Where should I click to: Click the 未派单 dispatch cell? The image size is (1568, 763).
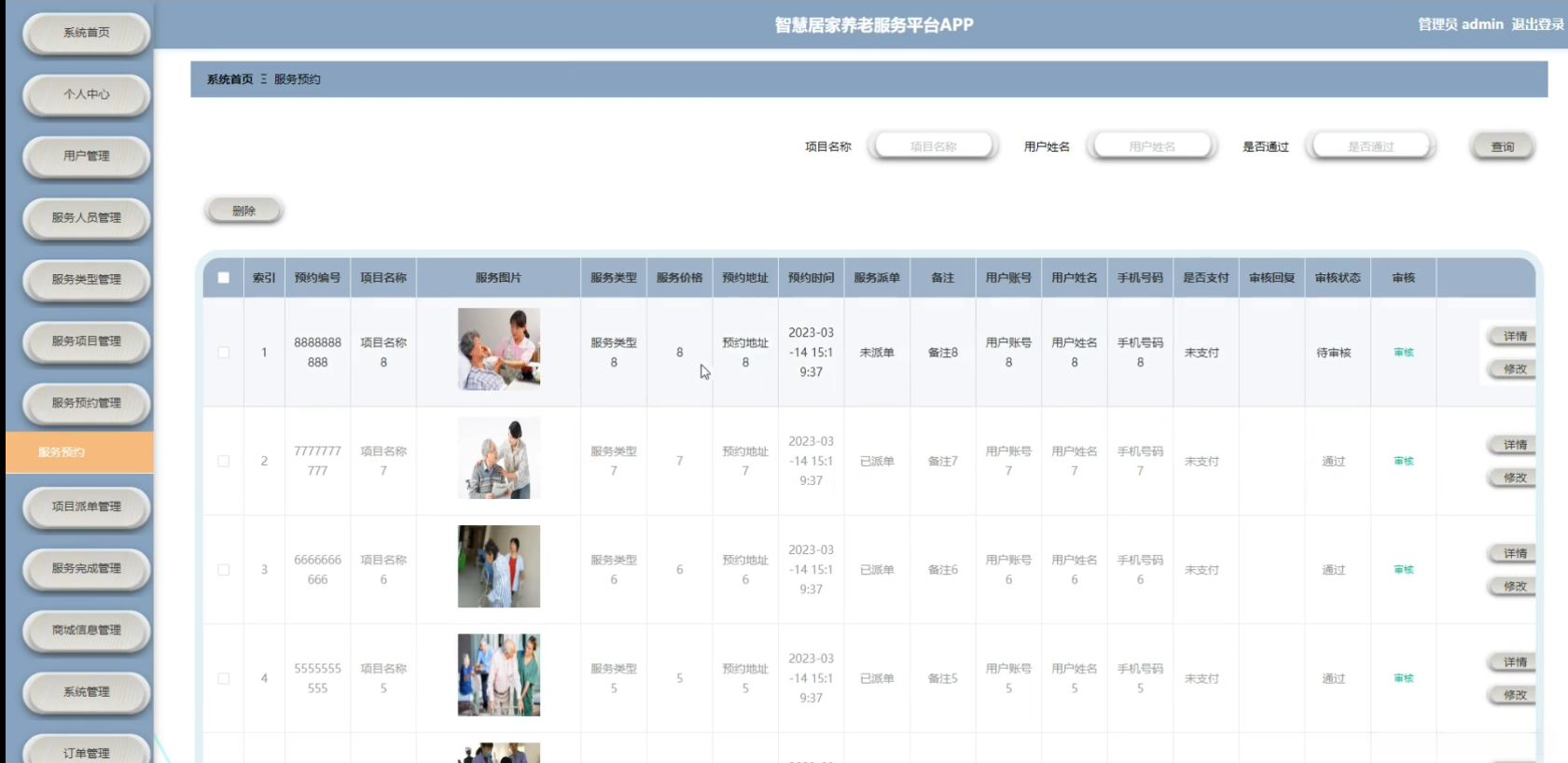(x=877, y=353)
